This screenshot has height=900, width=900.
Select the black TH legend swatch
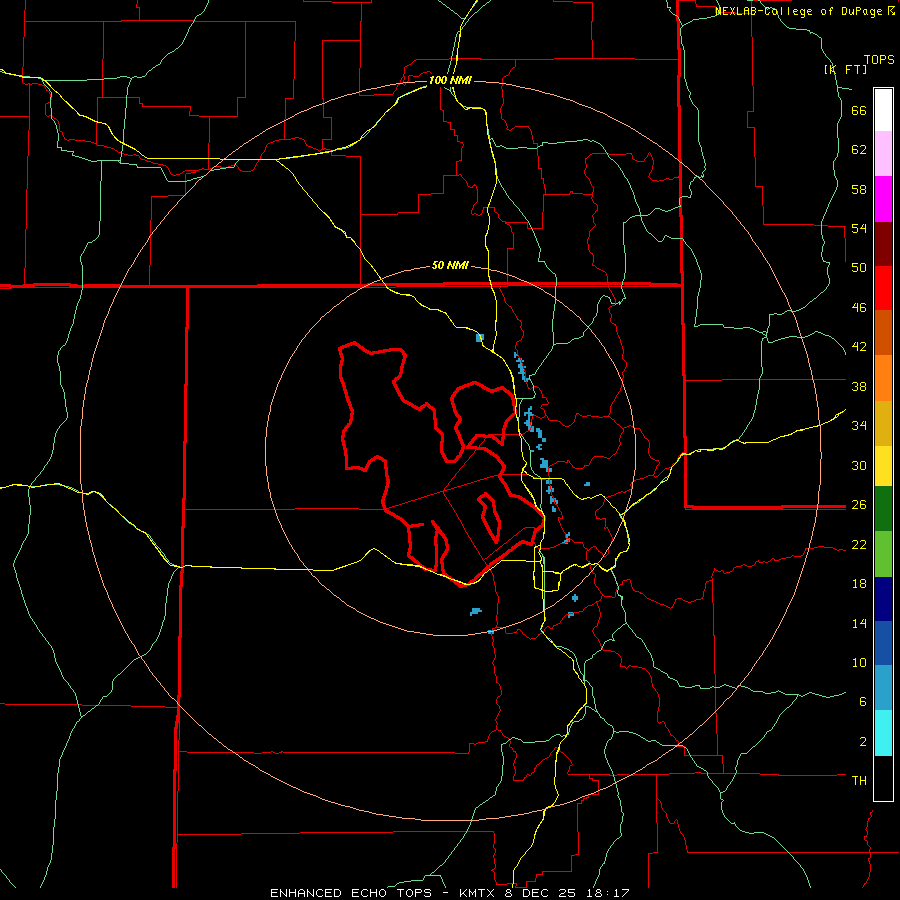[x=883, y=778]
